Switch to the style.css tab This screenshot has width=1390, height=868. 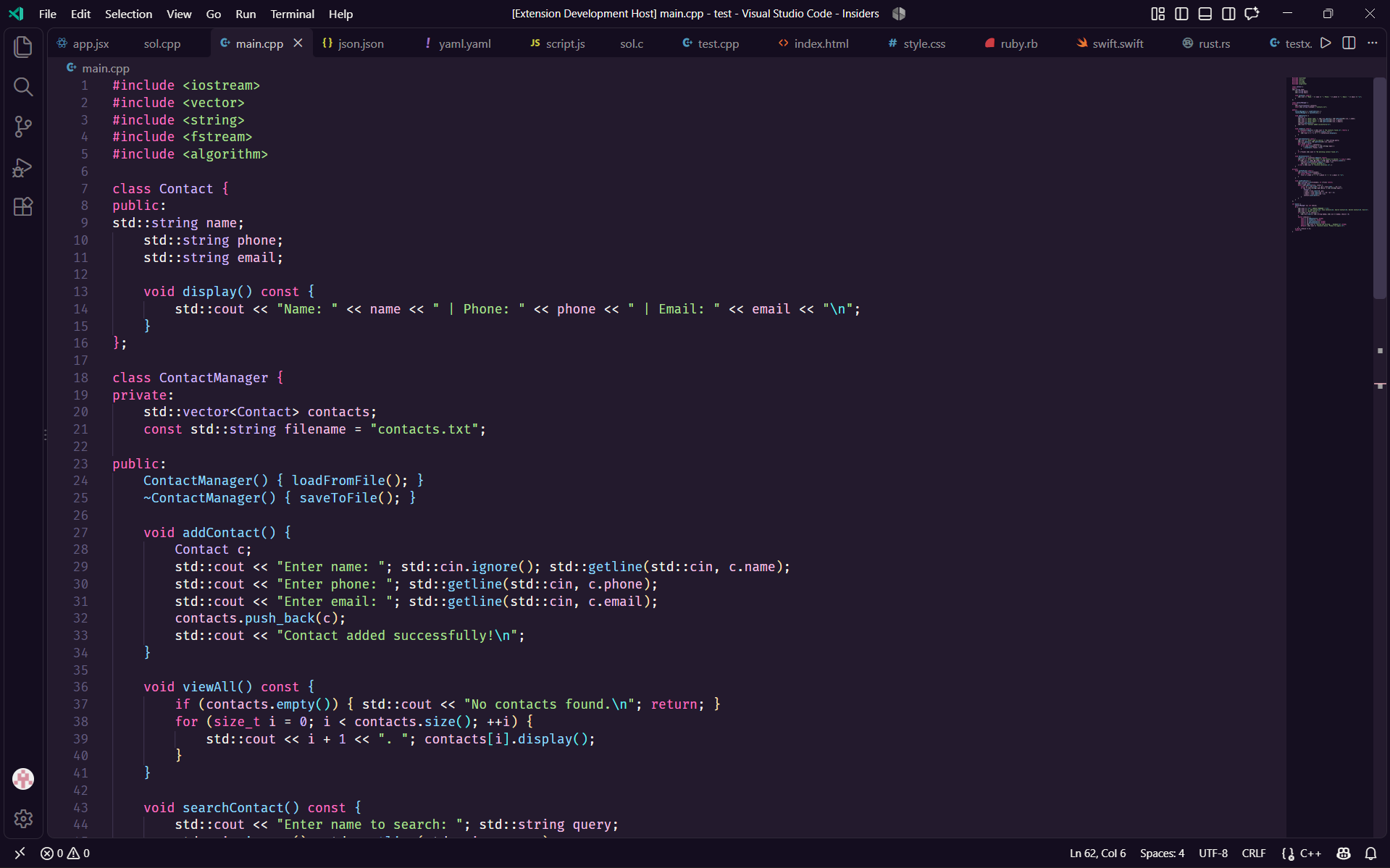click(x=917, y=43)
